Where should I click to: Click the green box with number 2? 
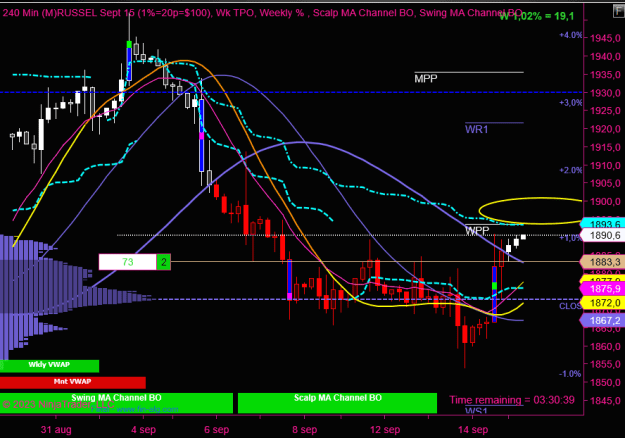pyautogui.click(x=163, y=262)
